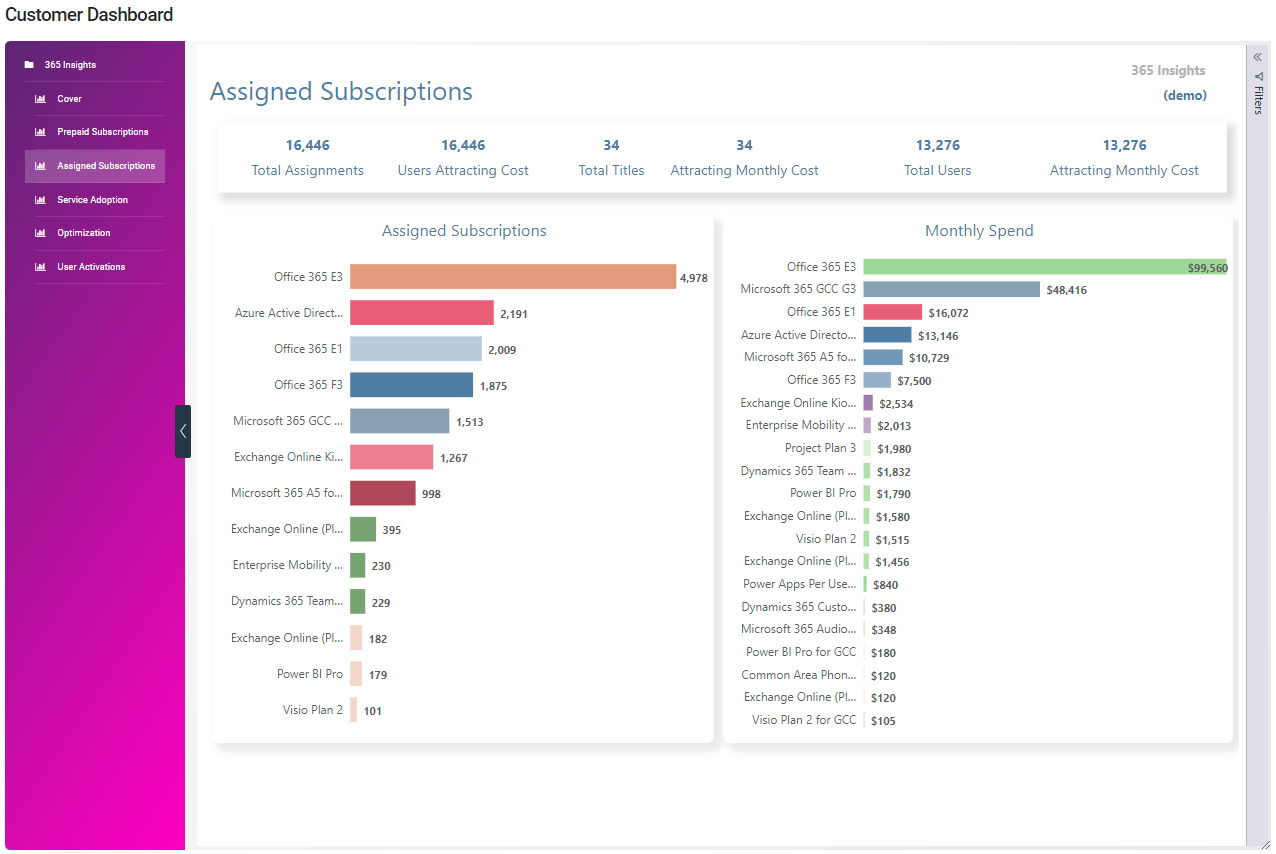
Task: Click the Power Apps Per User $840 value
Action: [x=885, y=585]
